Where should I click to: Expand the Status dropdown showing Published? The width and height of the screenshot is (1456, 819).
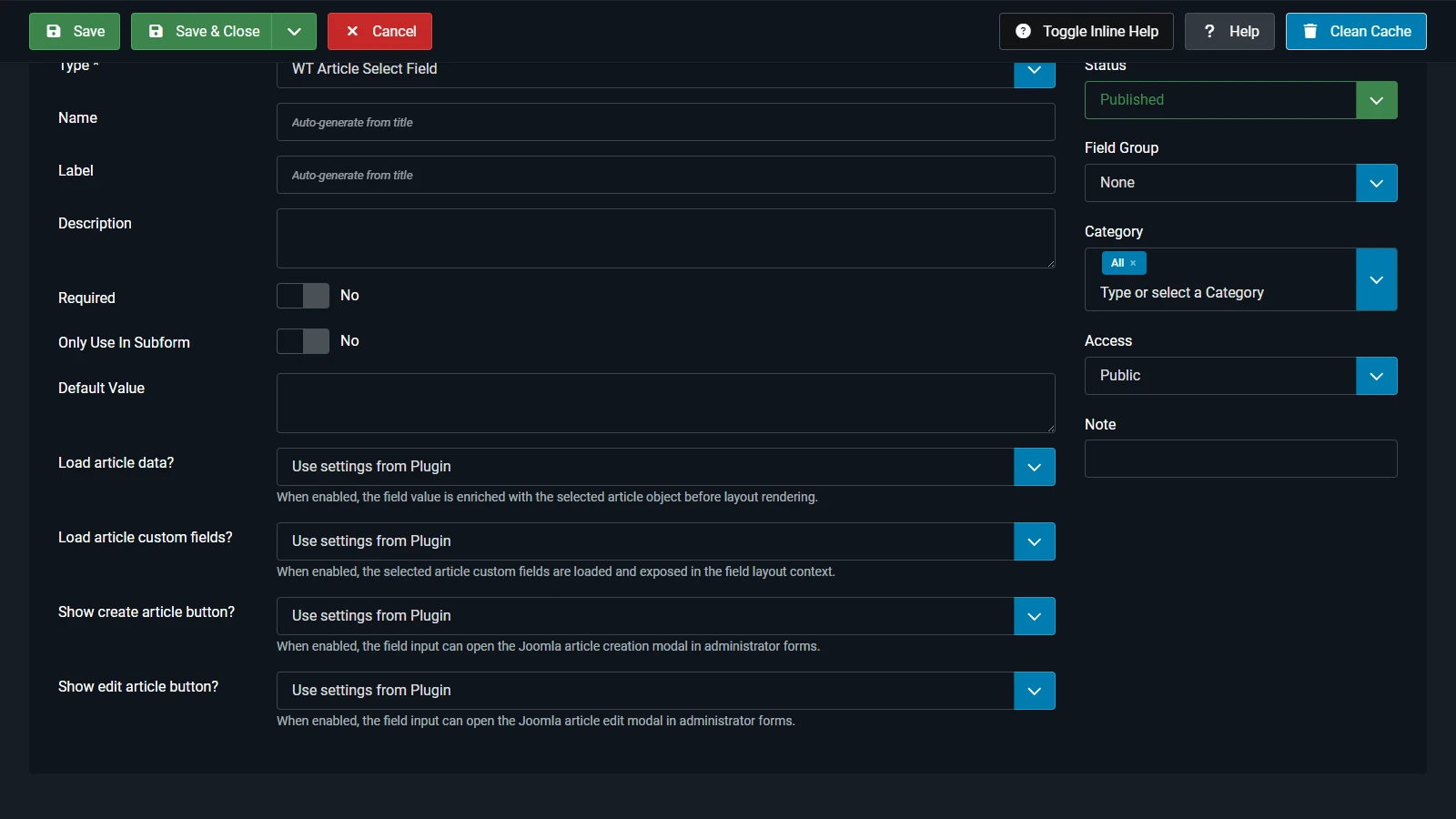tap(1376, 100)
